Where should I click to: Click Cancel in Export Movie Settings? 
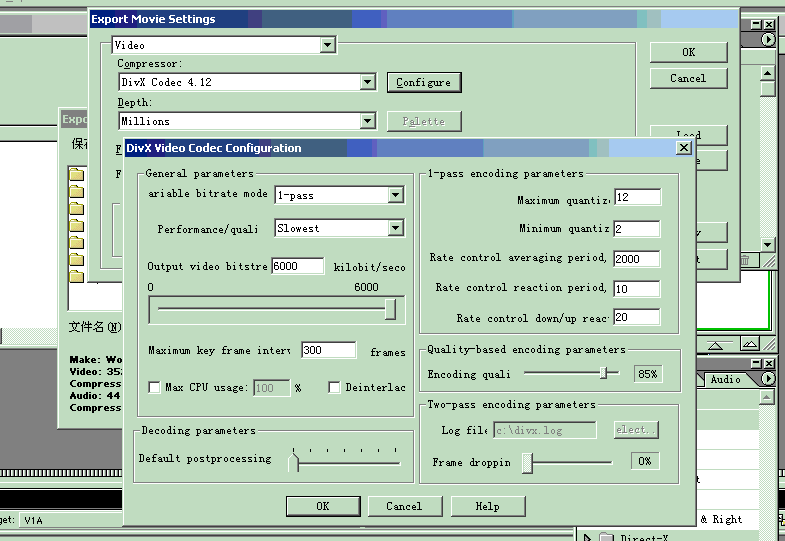pos(688,79)
